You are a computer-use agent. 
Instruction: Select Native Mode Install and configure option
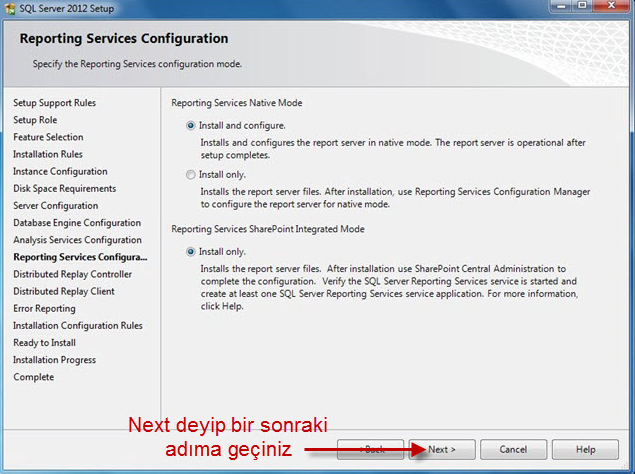point(190,126)
